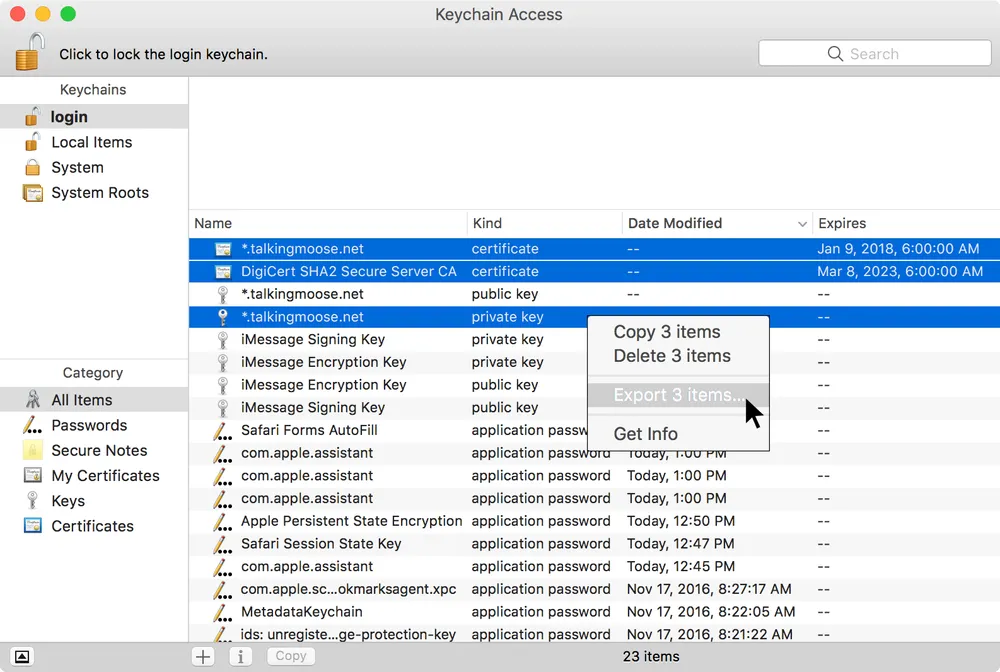This screenshot has width=1000, height=672.
Task: Click Nov 17, 2016, 8:27:17 AM date cell
Action: pos(709,589)
